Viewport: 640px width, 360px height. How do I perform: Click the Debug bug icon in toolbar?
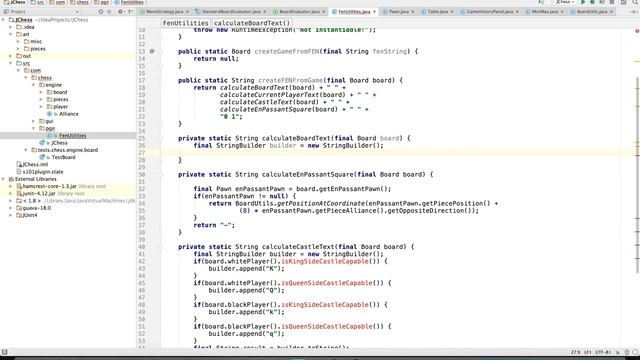click(x=592, y=2)
